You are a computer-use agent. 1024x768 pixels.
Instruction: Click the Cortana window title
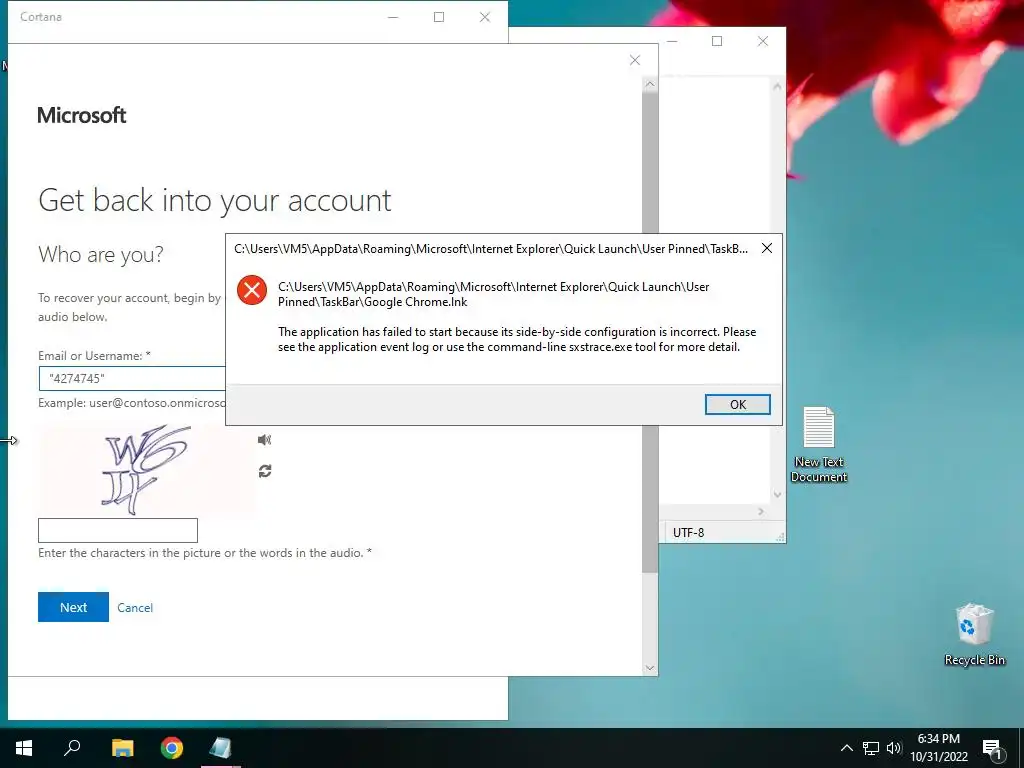click(40, 17)
